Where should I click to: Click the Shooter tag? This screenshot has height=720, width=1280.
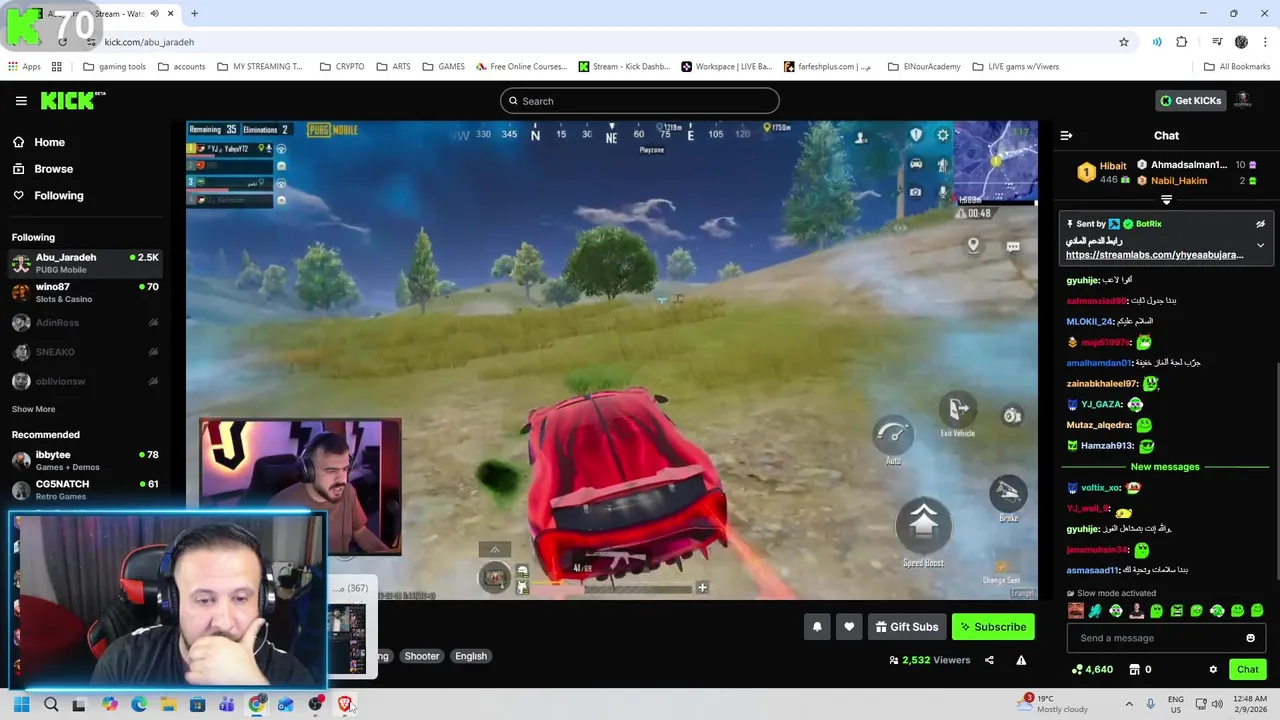(x=421, y=656)
